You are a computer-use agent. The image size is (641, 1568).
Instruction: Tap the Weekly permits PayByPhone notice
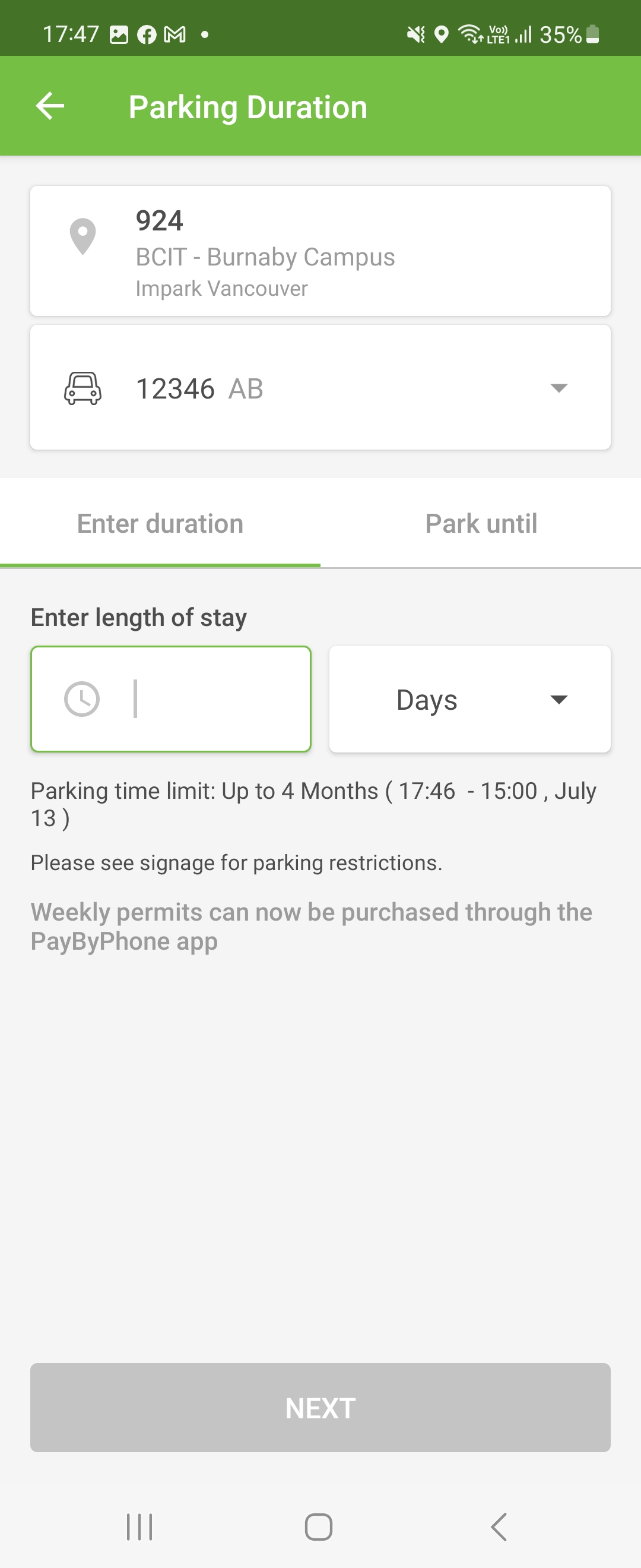(x=312, y=926)
